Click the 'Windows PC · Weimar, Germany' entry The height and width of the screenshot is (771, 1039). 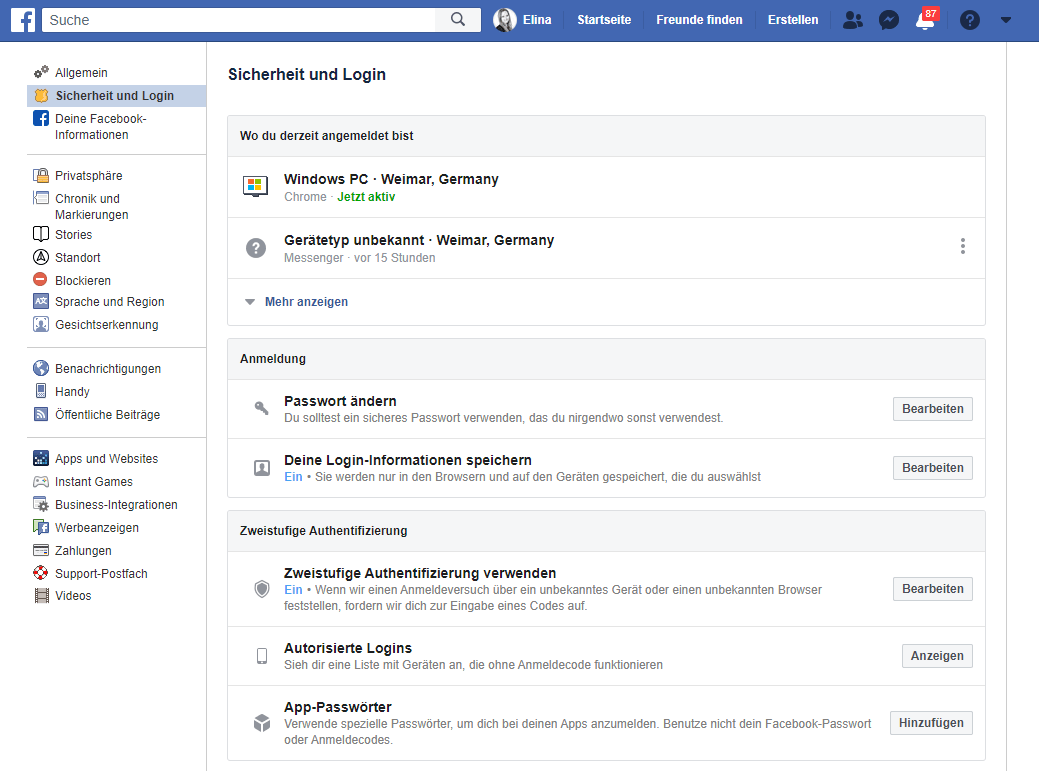tap(606, 187)
